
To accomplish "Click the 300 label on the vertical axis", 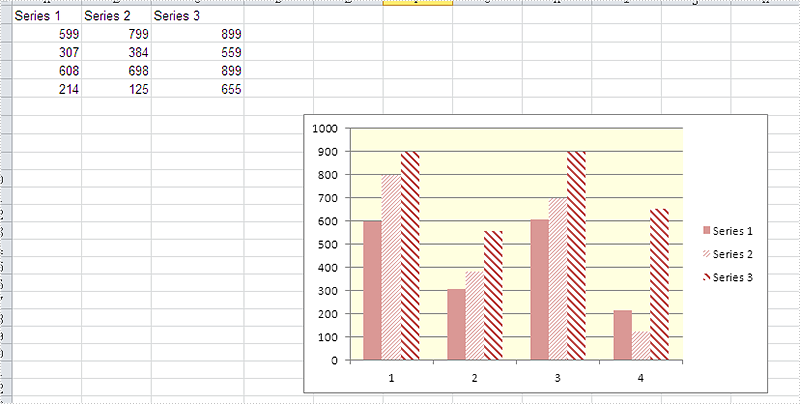I will pos(330,291).
